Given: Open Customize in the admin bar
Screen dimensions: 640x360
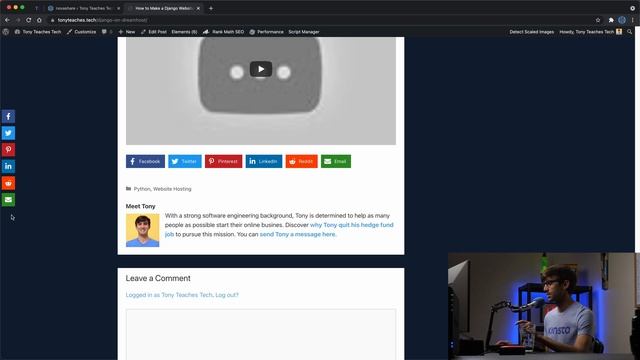Looking at the screenshot, I should (x=81, y=32).
